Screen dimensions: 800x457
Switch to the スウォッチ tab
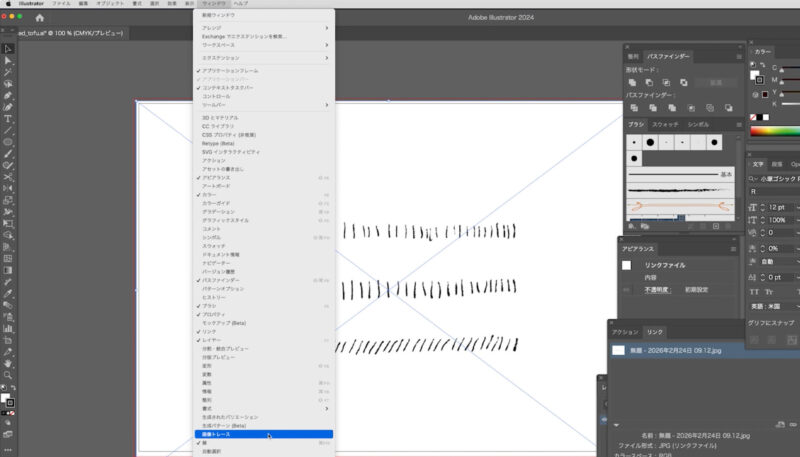[665, 124]
